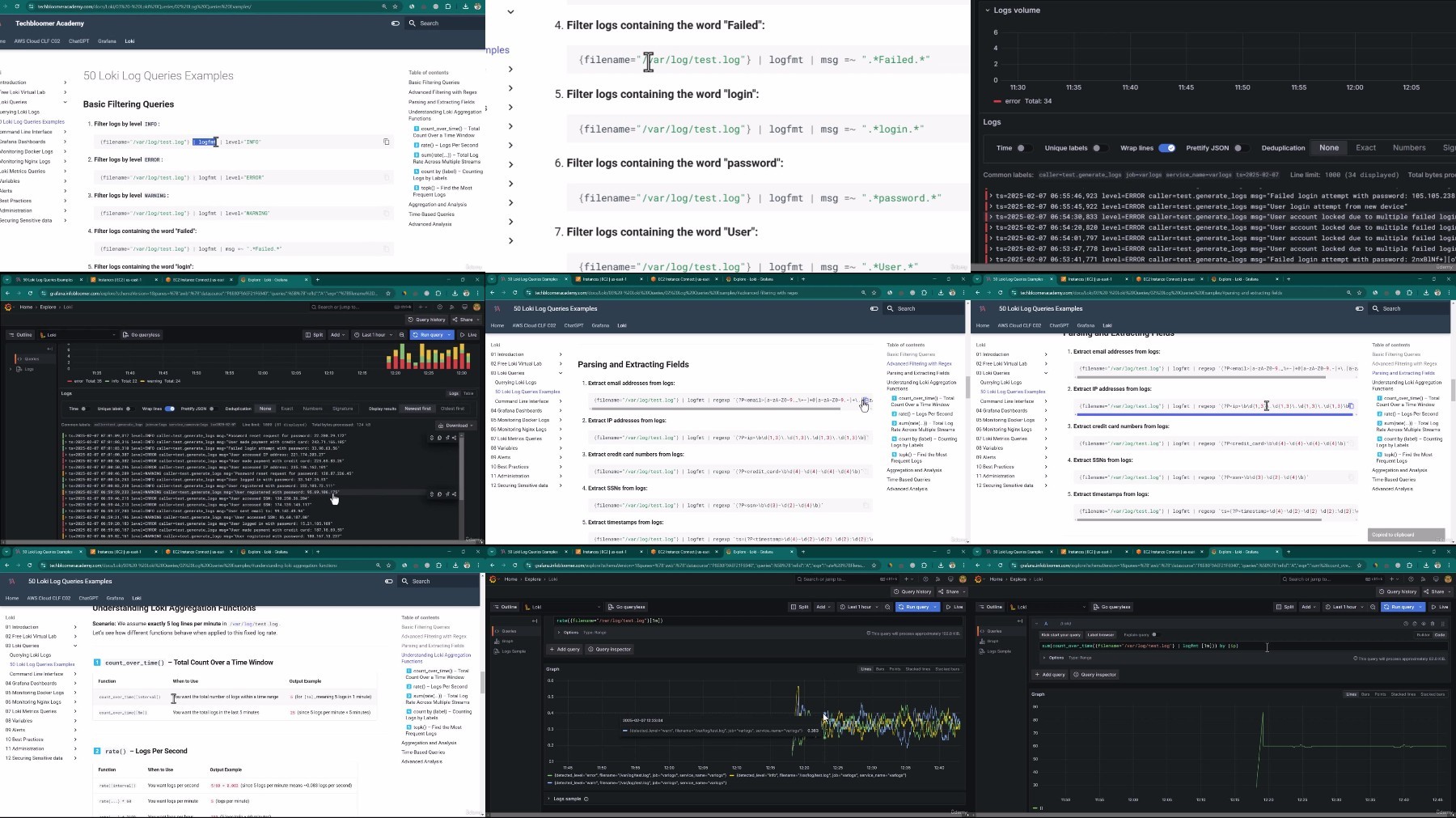Open extensions puzzle icon in sum(count_over_time) frame browser
Viewport: 1456px width, 818px height.
click(1410, 565)
